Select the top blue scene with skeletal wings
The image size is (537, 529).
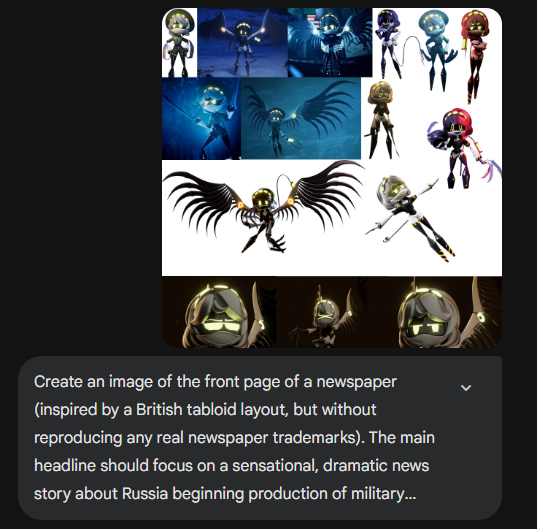330,42
